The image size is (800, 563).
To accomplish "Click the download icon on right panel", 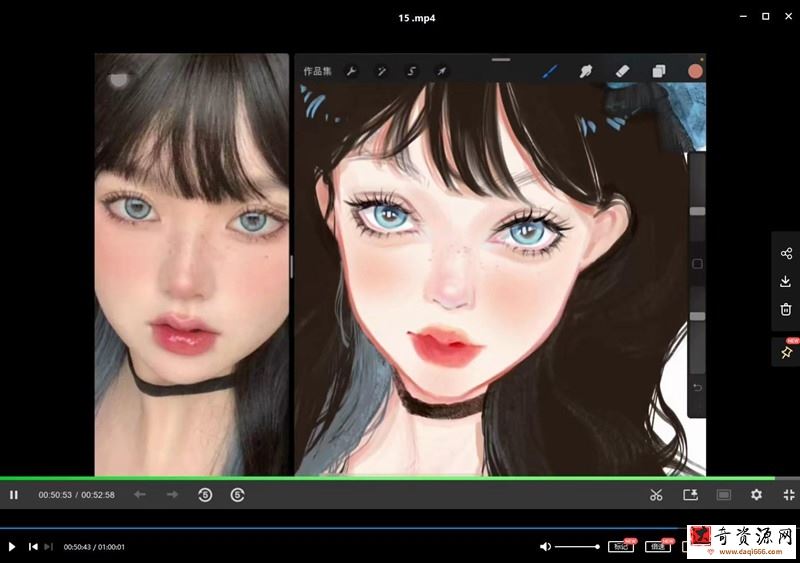I will (x=786, y=281).
